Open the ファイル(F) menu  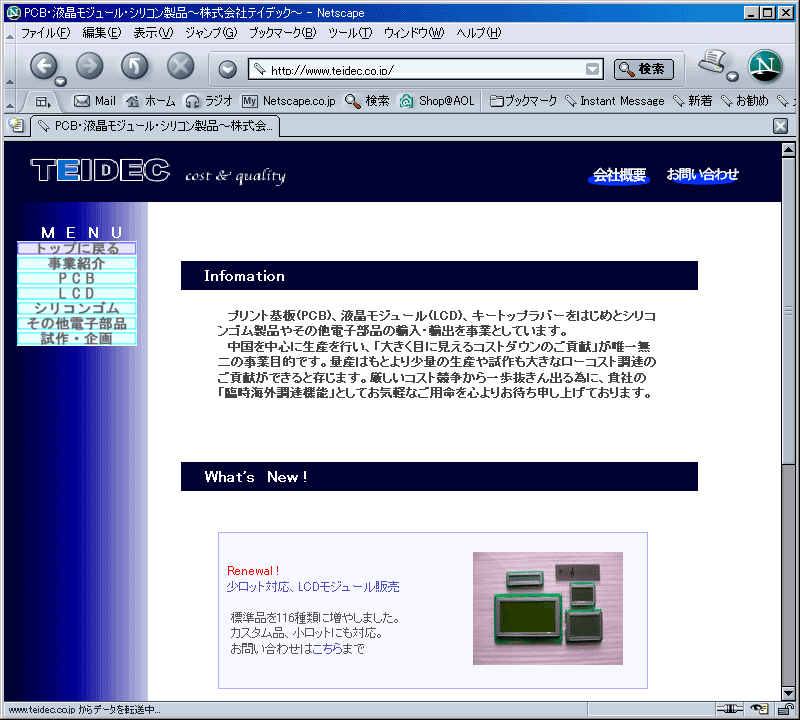click(x=45, y=33)
